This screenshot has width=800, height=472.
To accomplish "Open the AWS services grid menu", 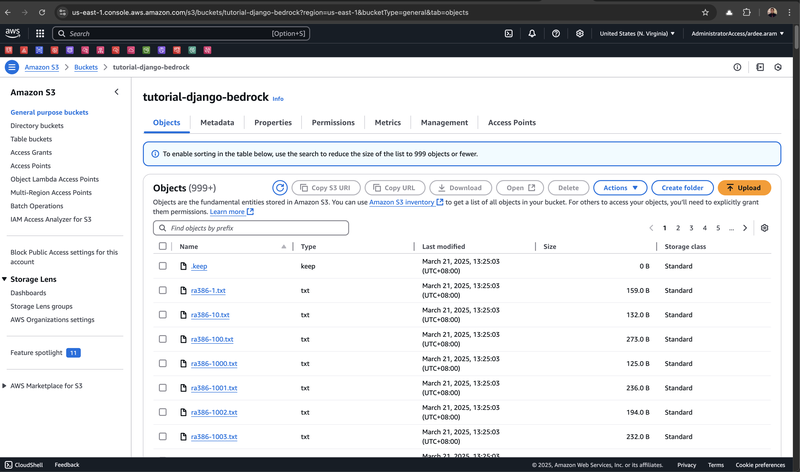I will coord(40,34).
